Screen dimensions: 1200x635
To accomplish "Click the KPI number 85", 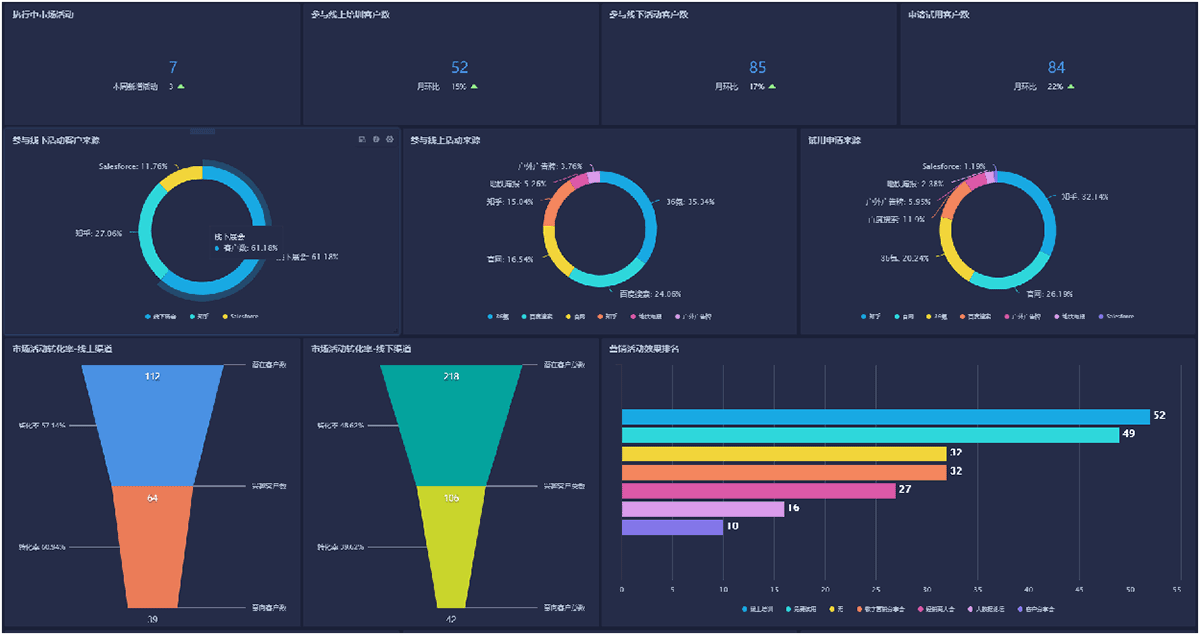I will tap(758, 67).
